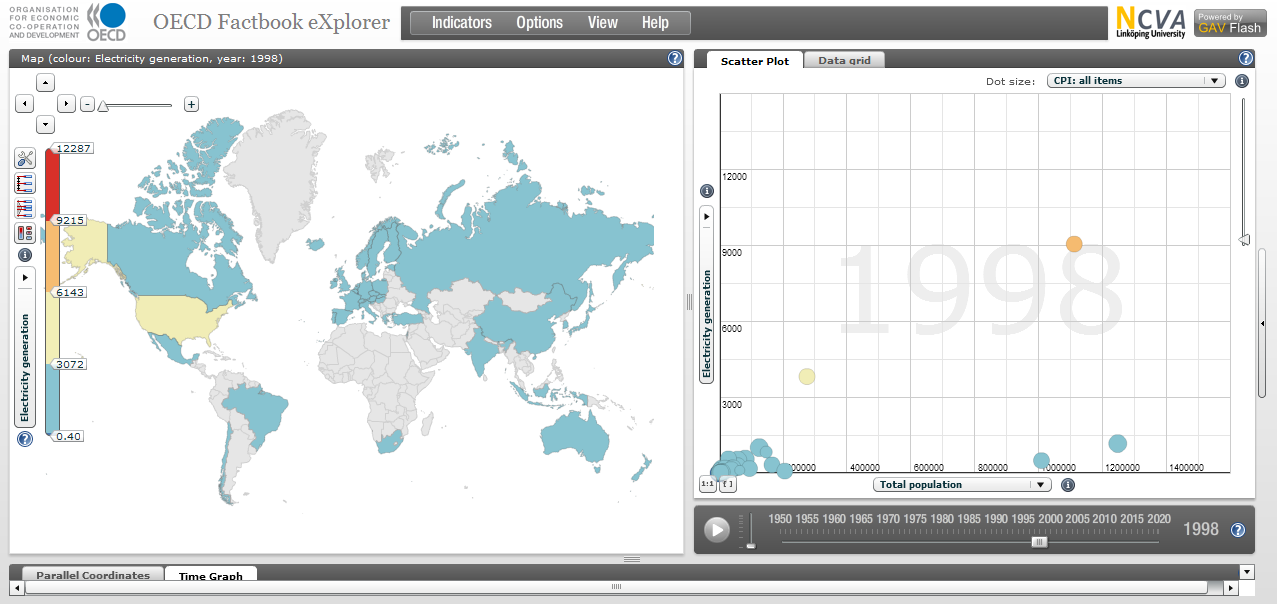Pan the map right with the right arrow
Image resolution: width=1277 pixels, height=604 pixels.
click(x=66, y=104)
